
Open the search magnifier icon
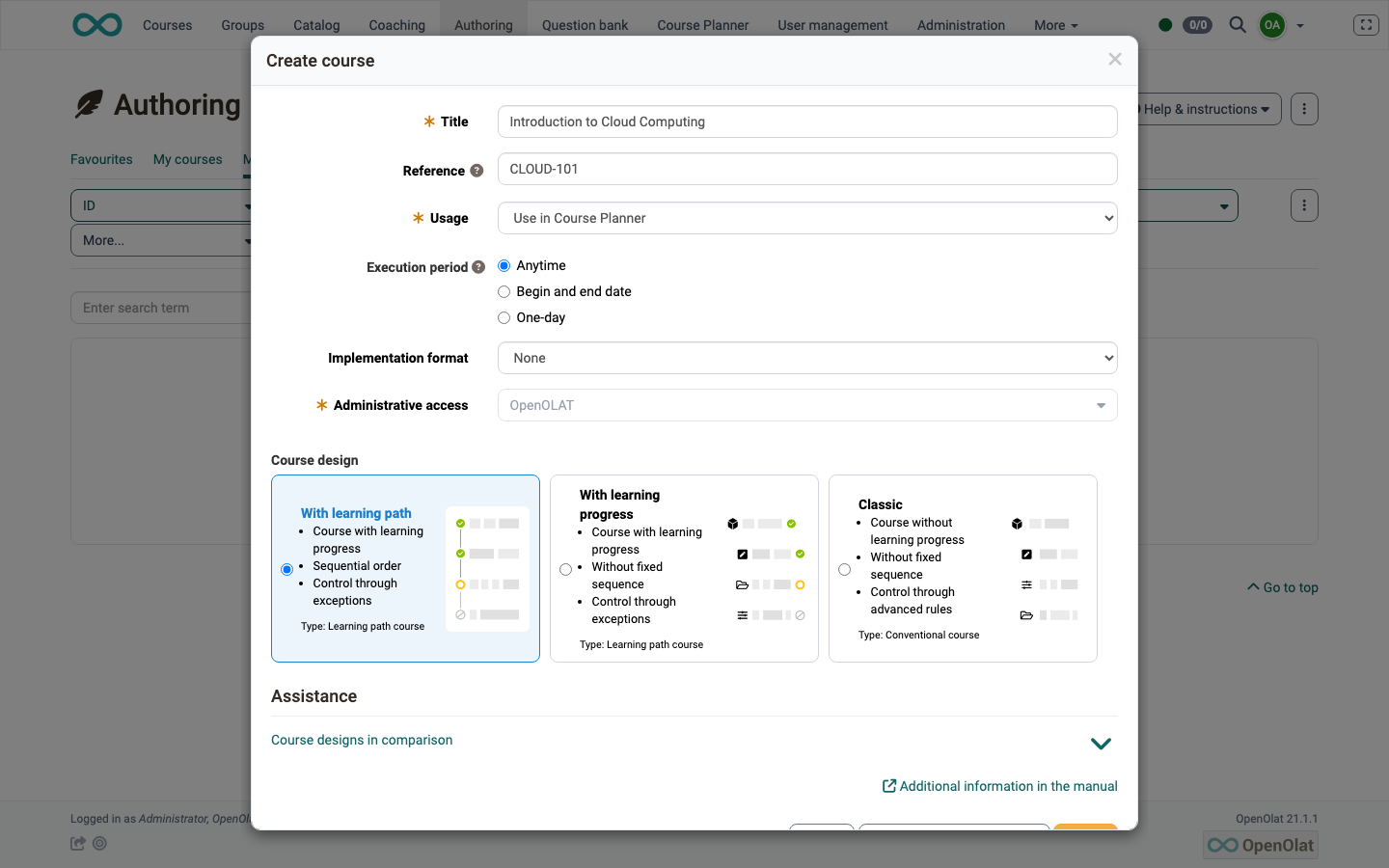[x=1238, y=25]
